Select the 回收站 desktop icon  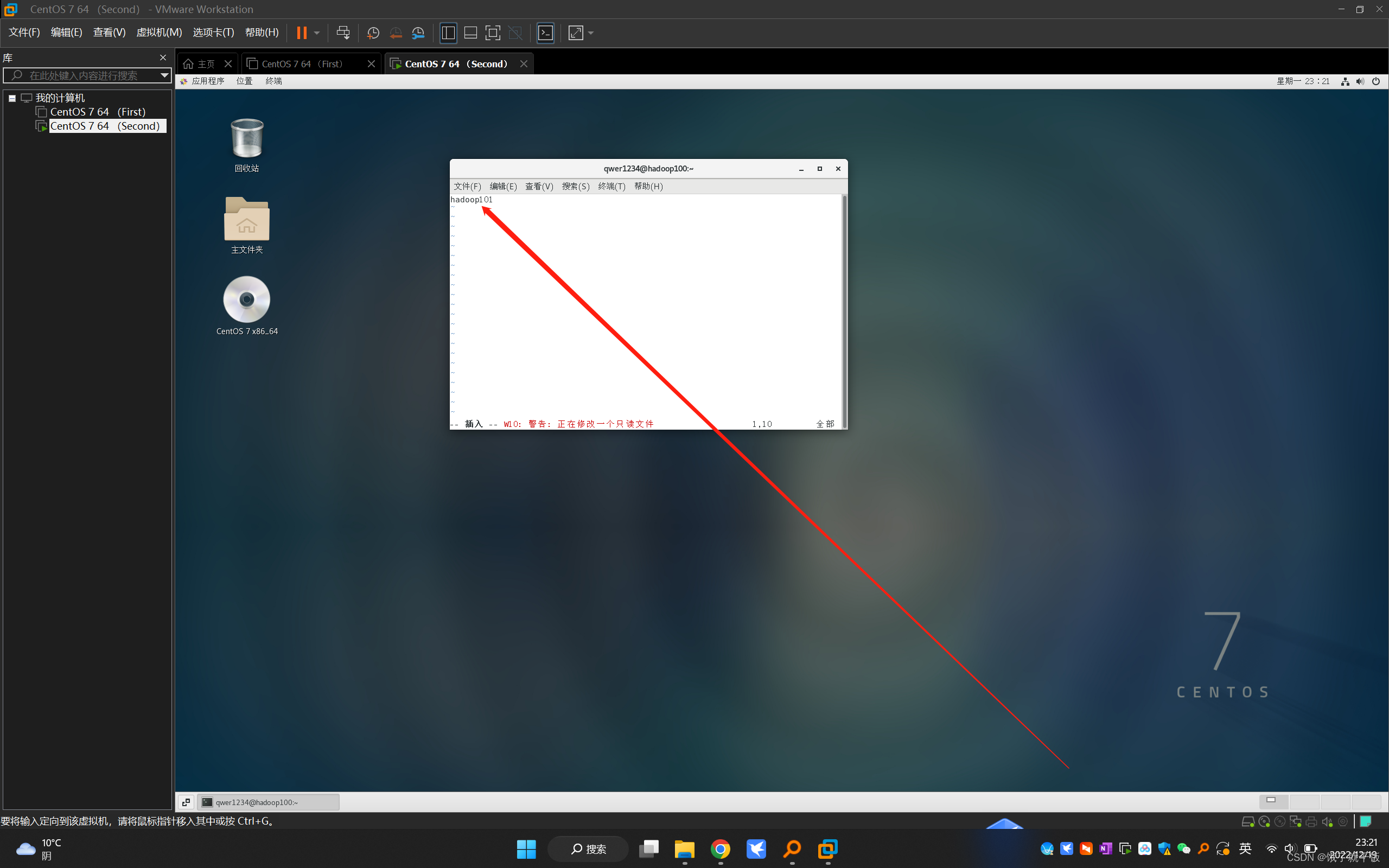247,145
